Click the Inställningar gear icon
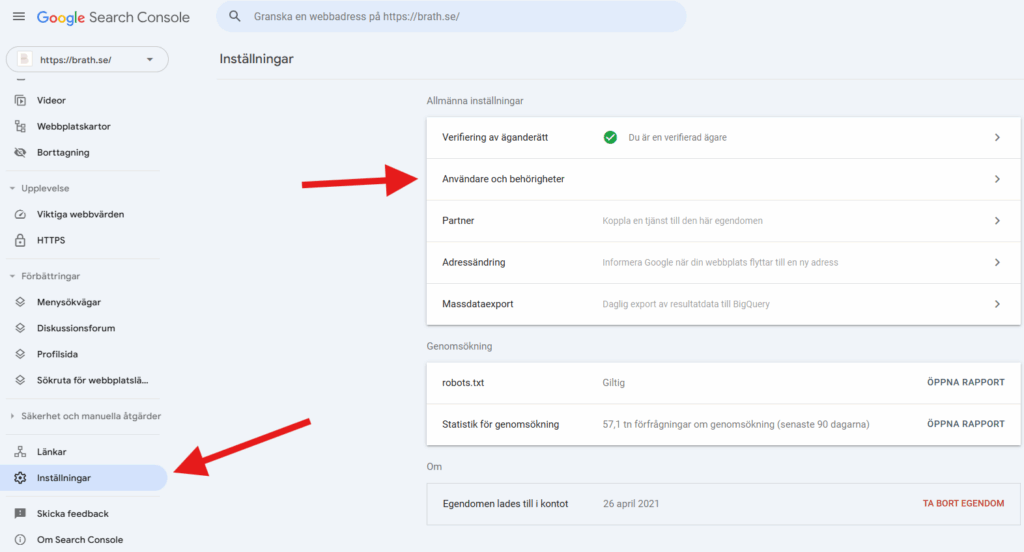The height and width of the screenshot is (552, 1024). point(19,478)
